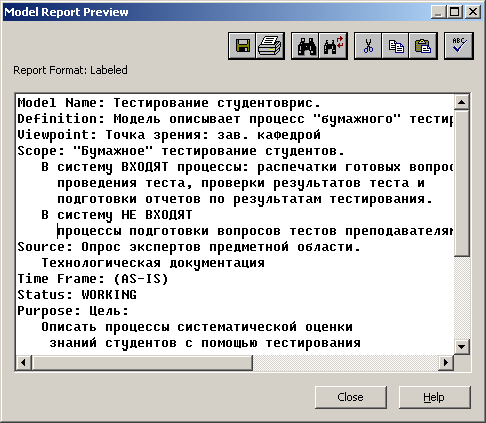Click the Save report floppy disk icon

tap(242, 46)
